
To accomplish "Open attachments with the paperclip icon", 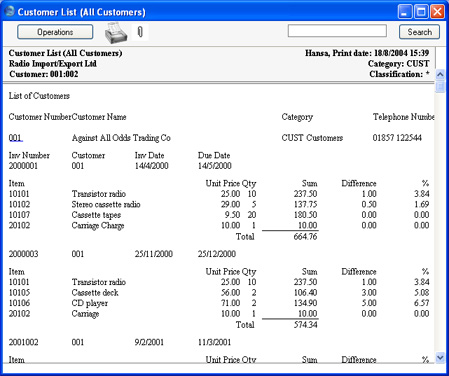I will pos(140,32).
